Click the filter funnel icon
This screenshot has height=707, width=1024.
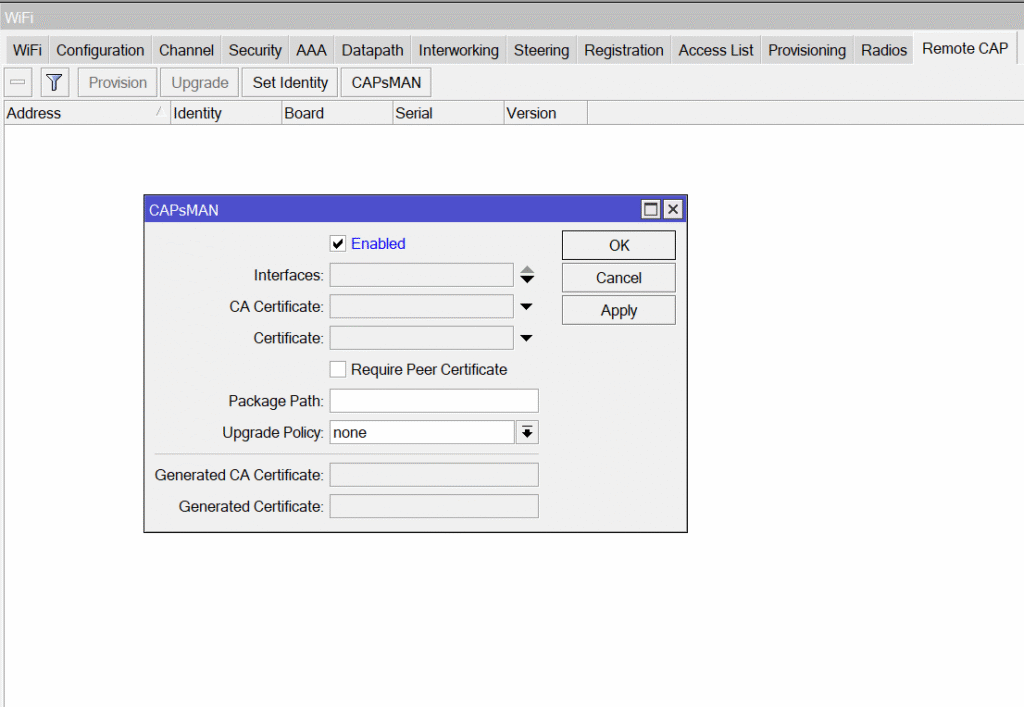54,83
